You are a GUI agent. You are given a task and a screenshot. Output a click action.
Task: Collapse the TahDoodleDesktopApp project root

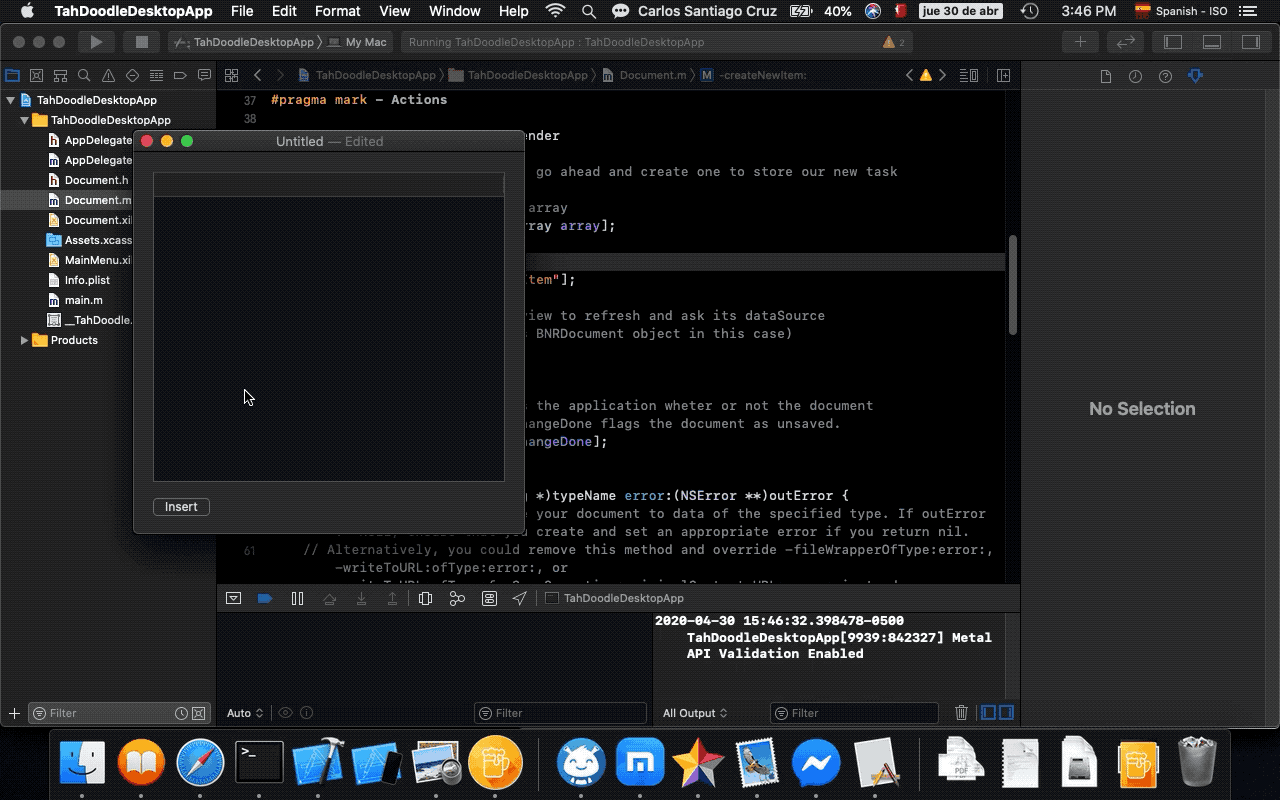(x=11, y=100)
